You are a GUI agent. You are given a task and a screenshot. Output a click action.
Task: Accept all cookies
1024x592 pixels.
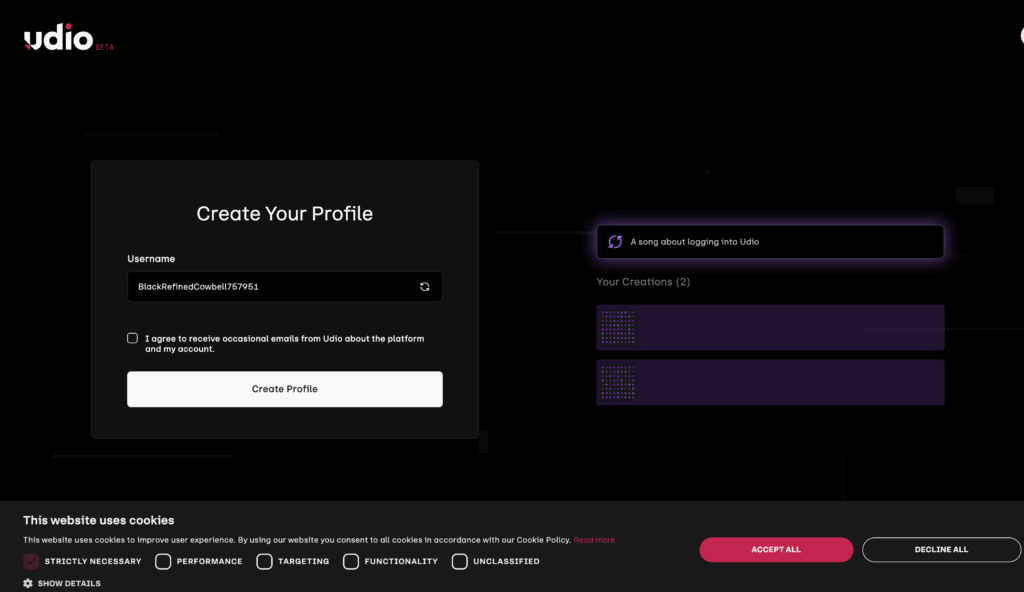point(776,550)
